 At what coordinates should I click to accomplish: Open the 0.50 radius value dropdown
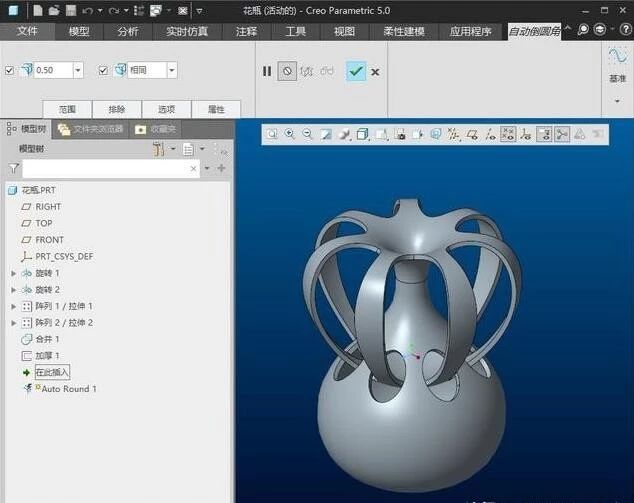click(x=78, y=70)
